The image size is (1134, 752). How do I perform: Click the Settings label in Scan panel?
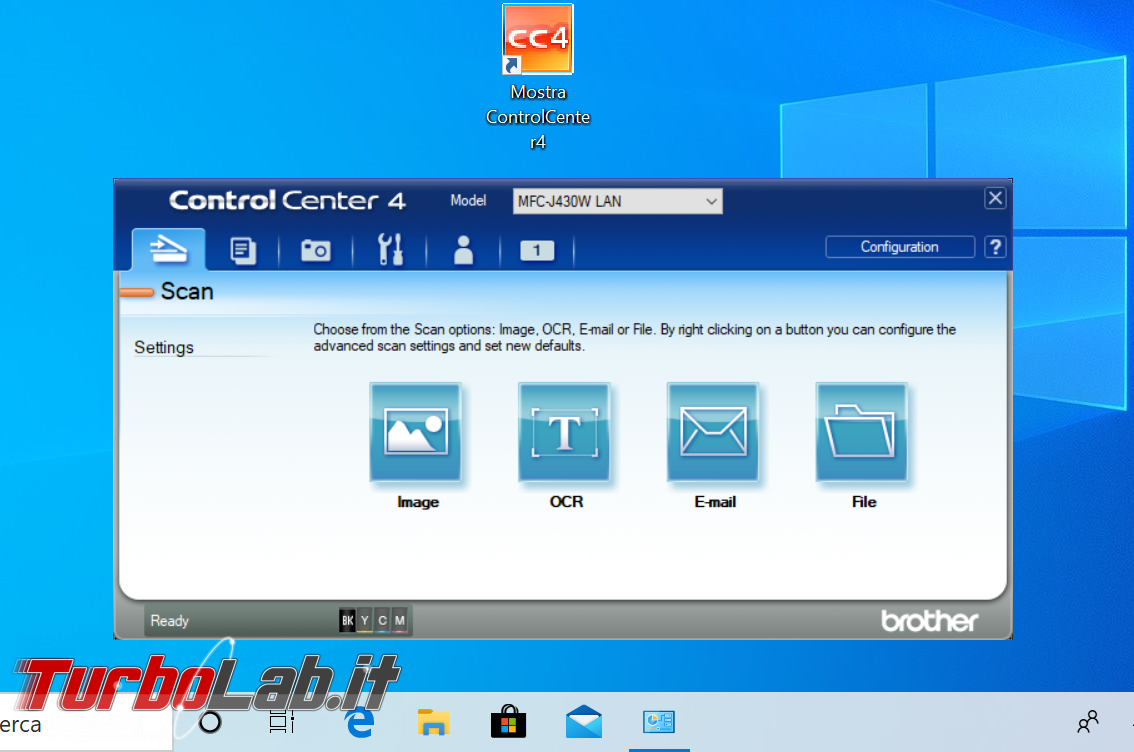(x=164, y=348)
